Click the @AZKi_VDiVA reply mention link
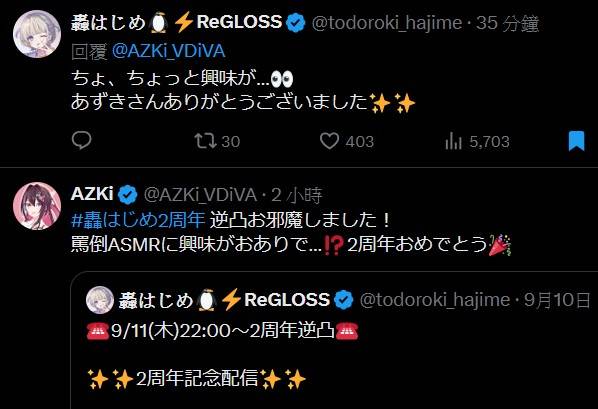This screenshot has height=409, width=598. [x=169, y=51]
